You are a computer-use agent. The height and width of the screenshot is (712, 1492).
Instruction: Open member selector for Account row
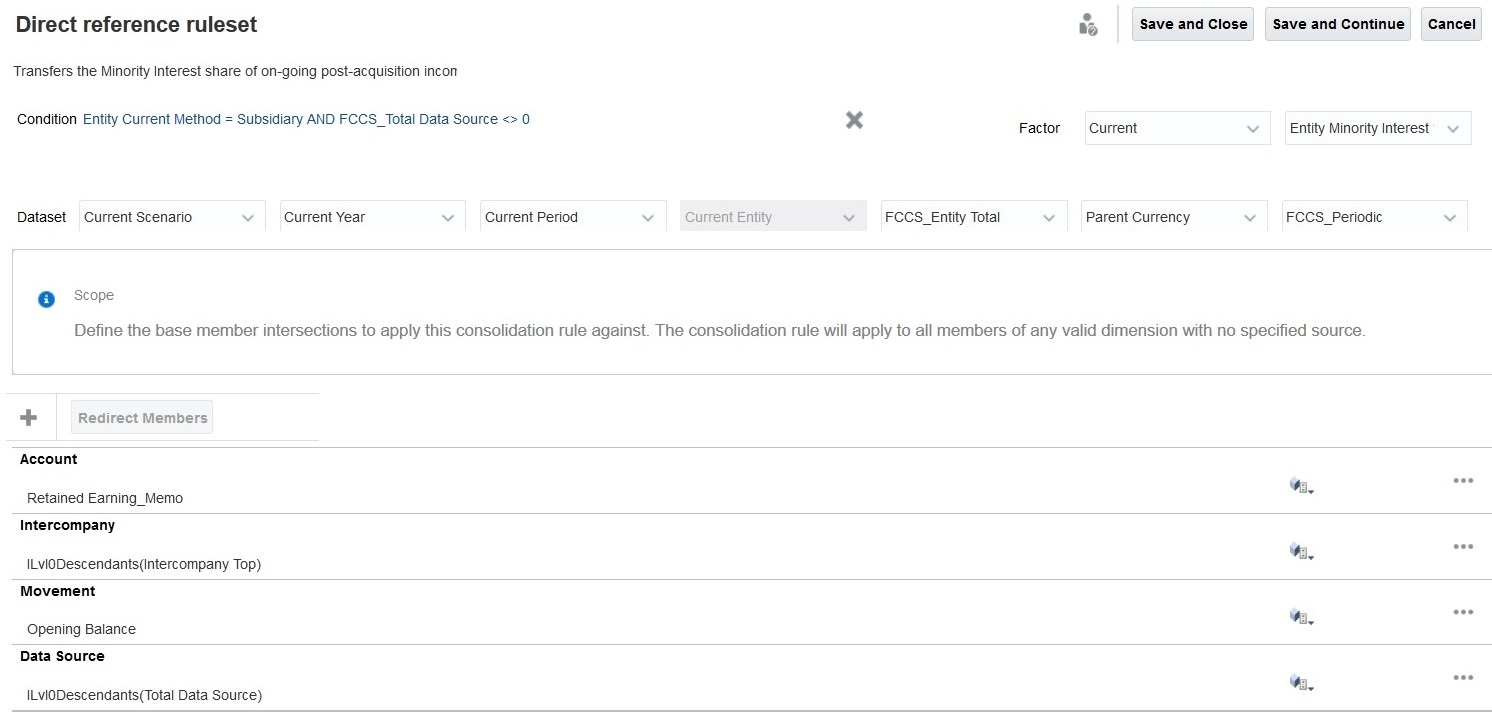tap(1300, 486)
